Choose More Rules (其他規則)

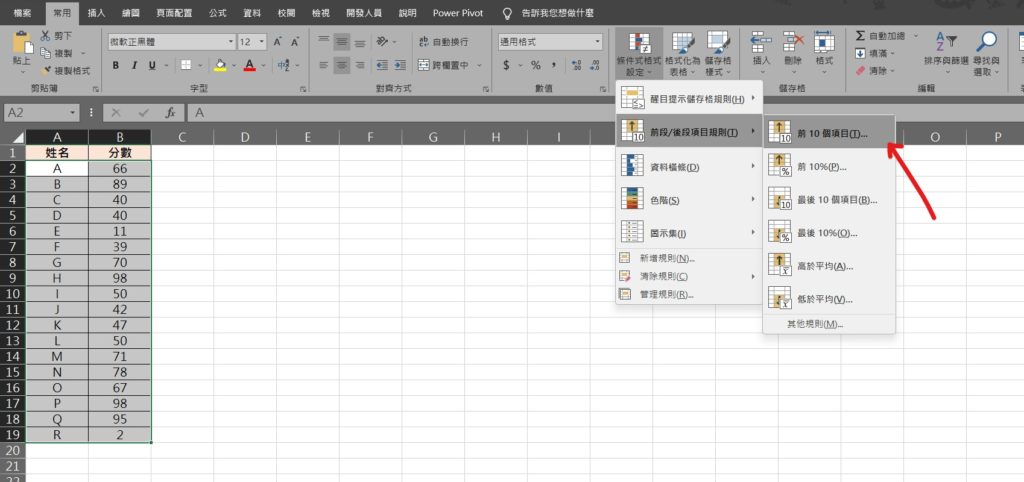pos(829,324)
